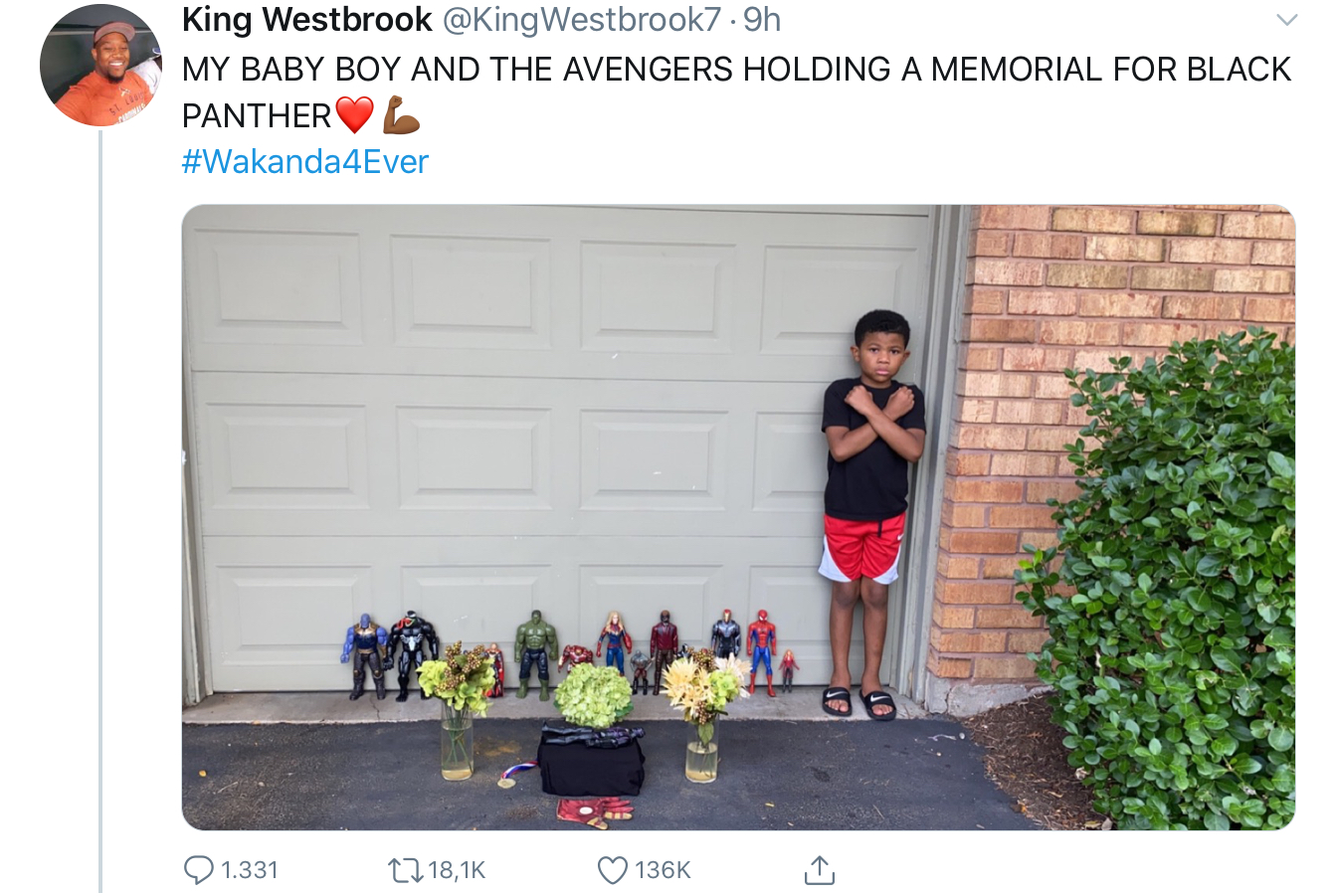The width and height of the screenshot is (1336, 896).
Task: Retweet this post using the retweet icon
Action: tap(404, 870)
